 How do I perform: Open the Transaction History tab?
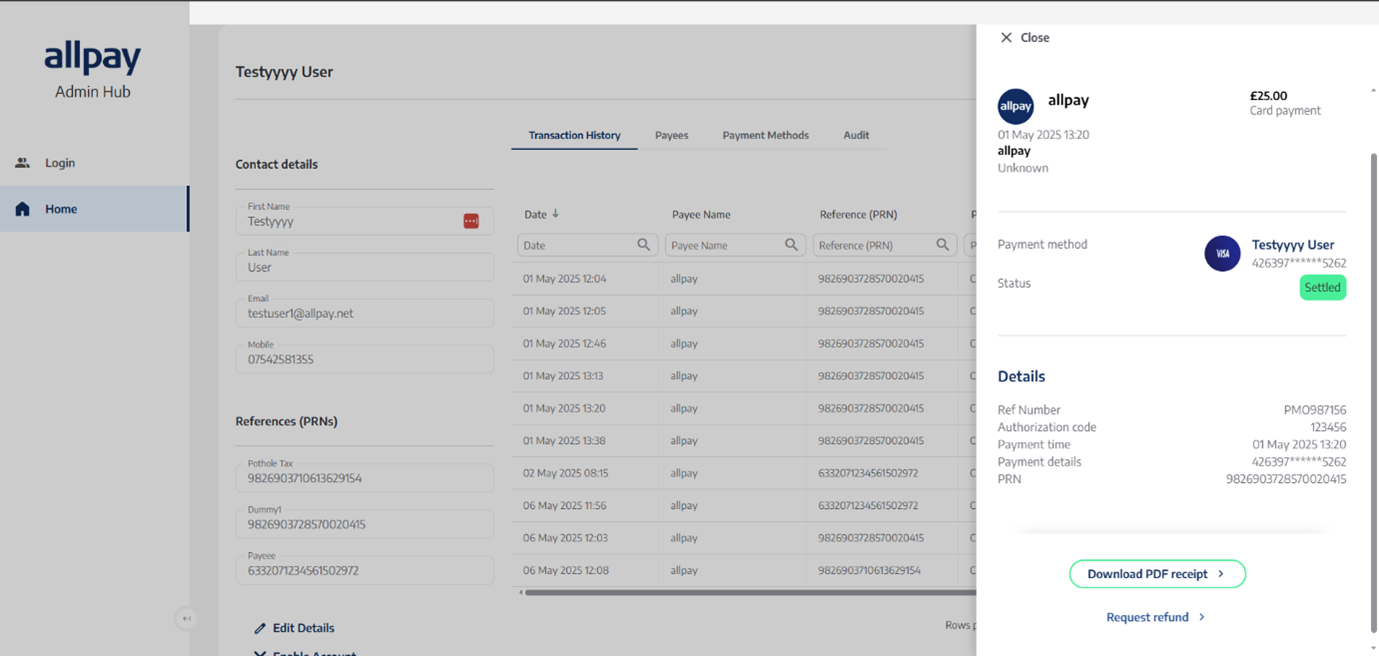coord(574,135)
